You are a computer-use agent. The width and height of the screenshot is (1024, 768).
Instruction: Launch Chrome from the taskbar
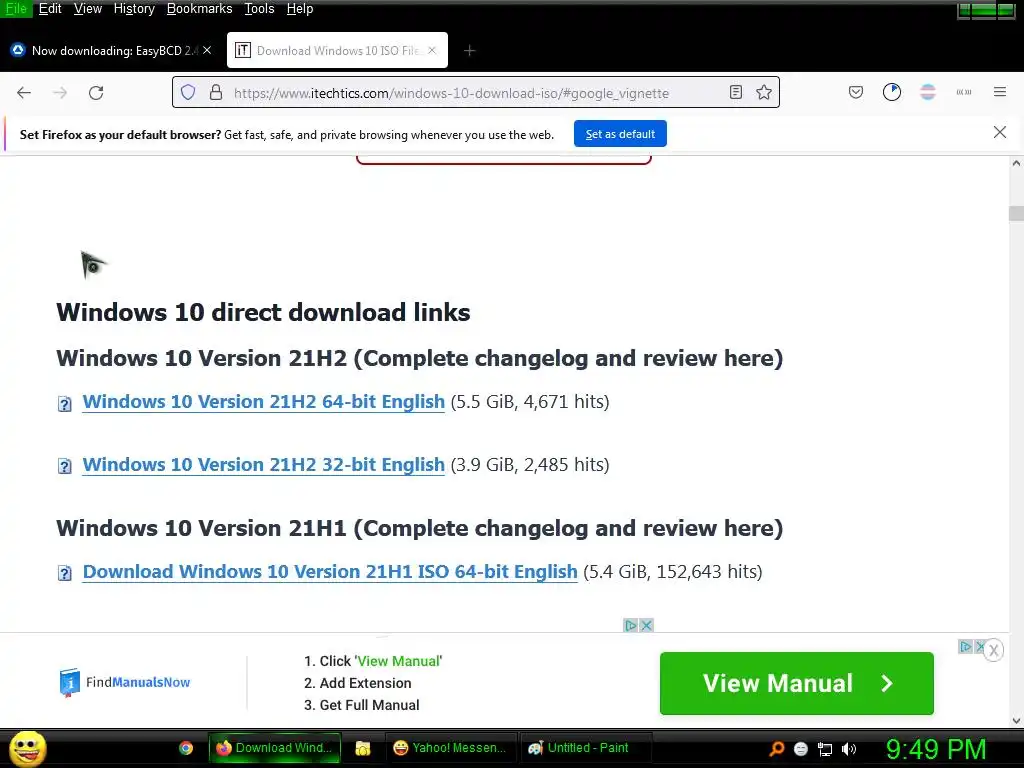186,748
